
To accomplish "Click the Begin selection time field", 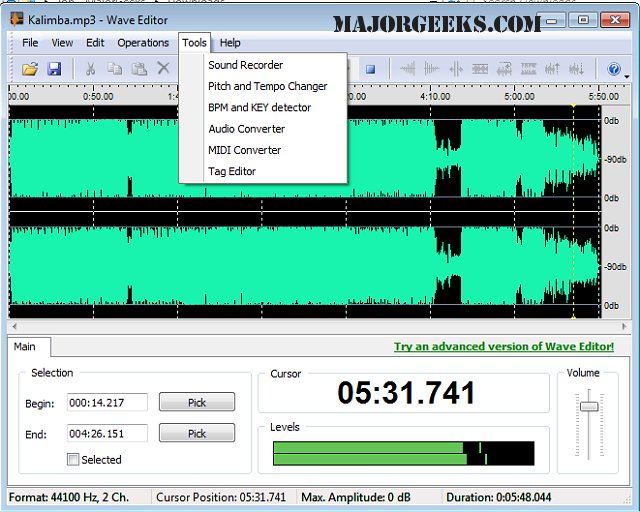I will (x=107, y=403).
